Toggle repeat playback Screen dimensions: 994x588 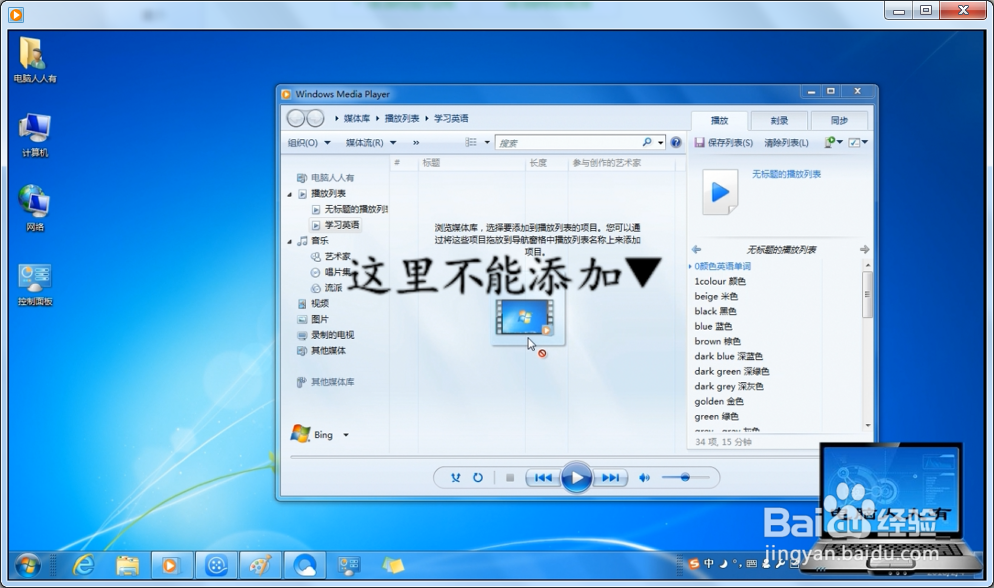coord(478,478)
